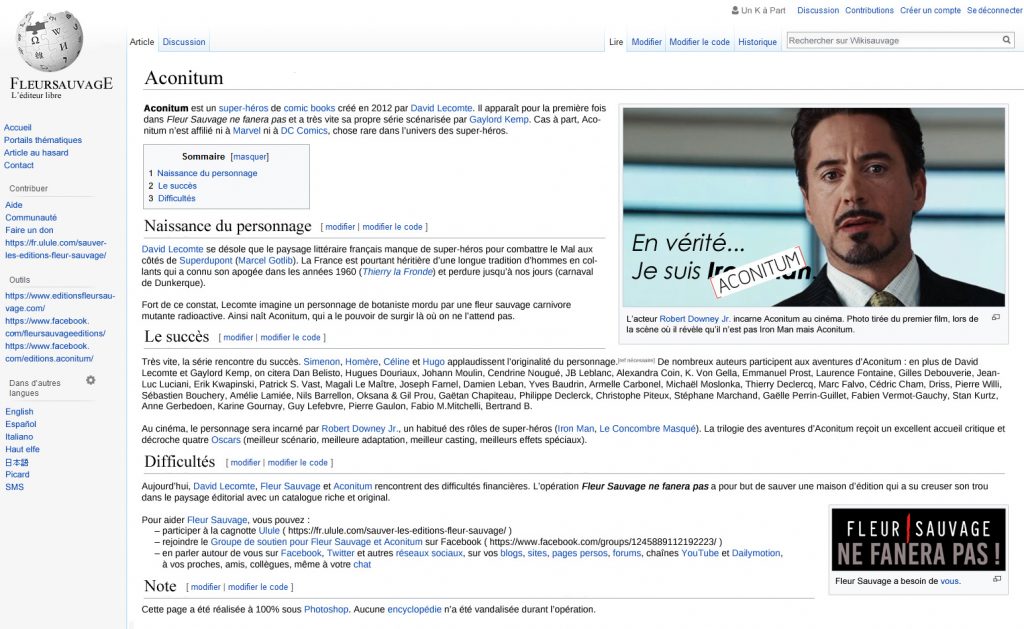Enlarge the Robert Downey Jr. image icon

(x=996, y=317)
